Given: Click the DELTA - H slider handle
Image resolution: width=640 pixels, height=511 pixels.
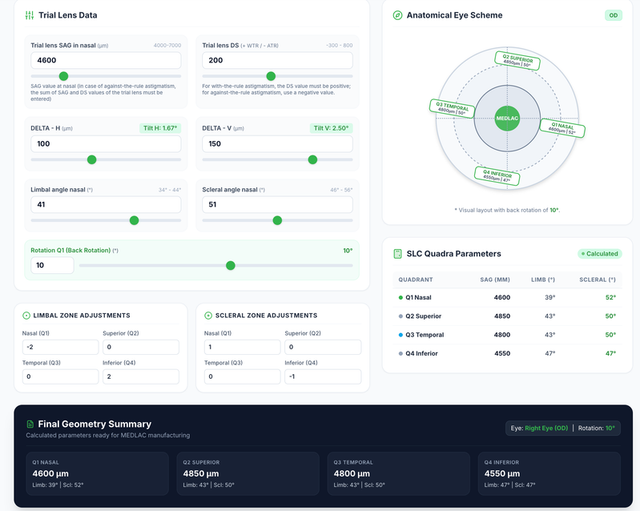Looking at the screenshot, I should coord(92,160).
